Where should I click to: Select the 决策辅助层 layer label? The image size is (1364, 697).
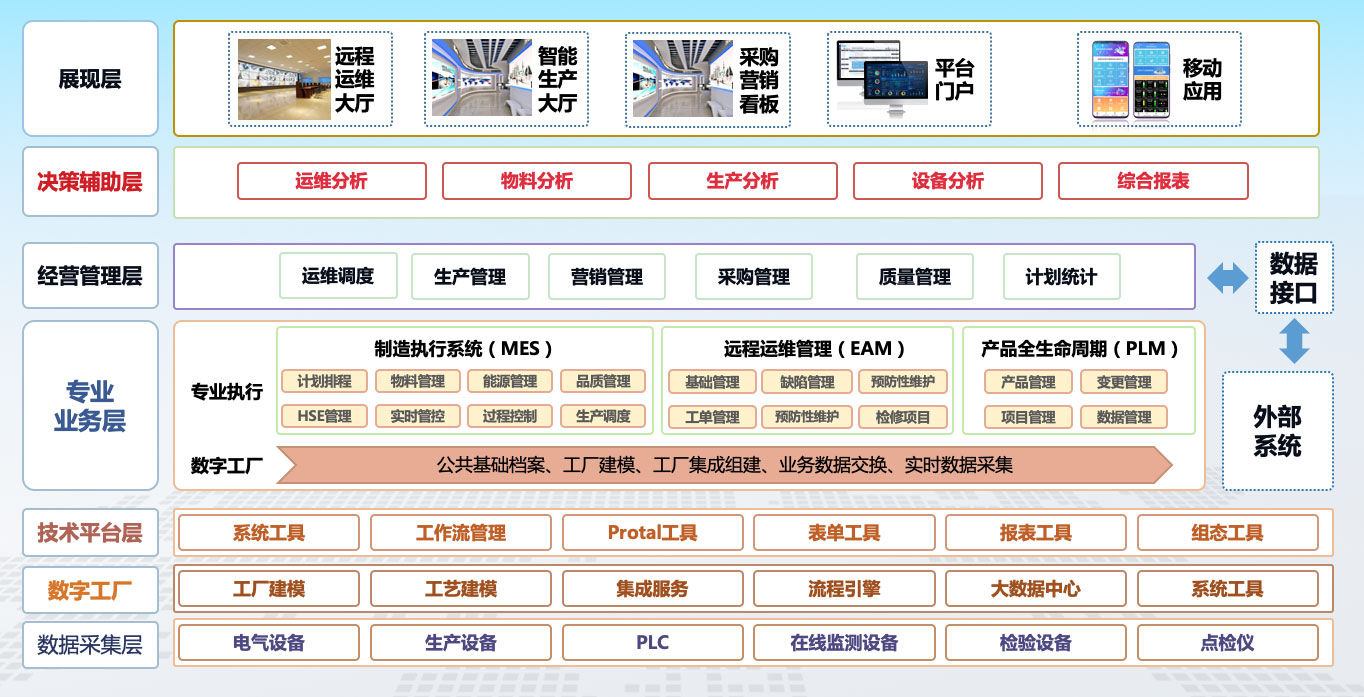click(90, 182)
